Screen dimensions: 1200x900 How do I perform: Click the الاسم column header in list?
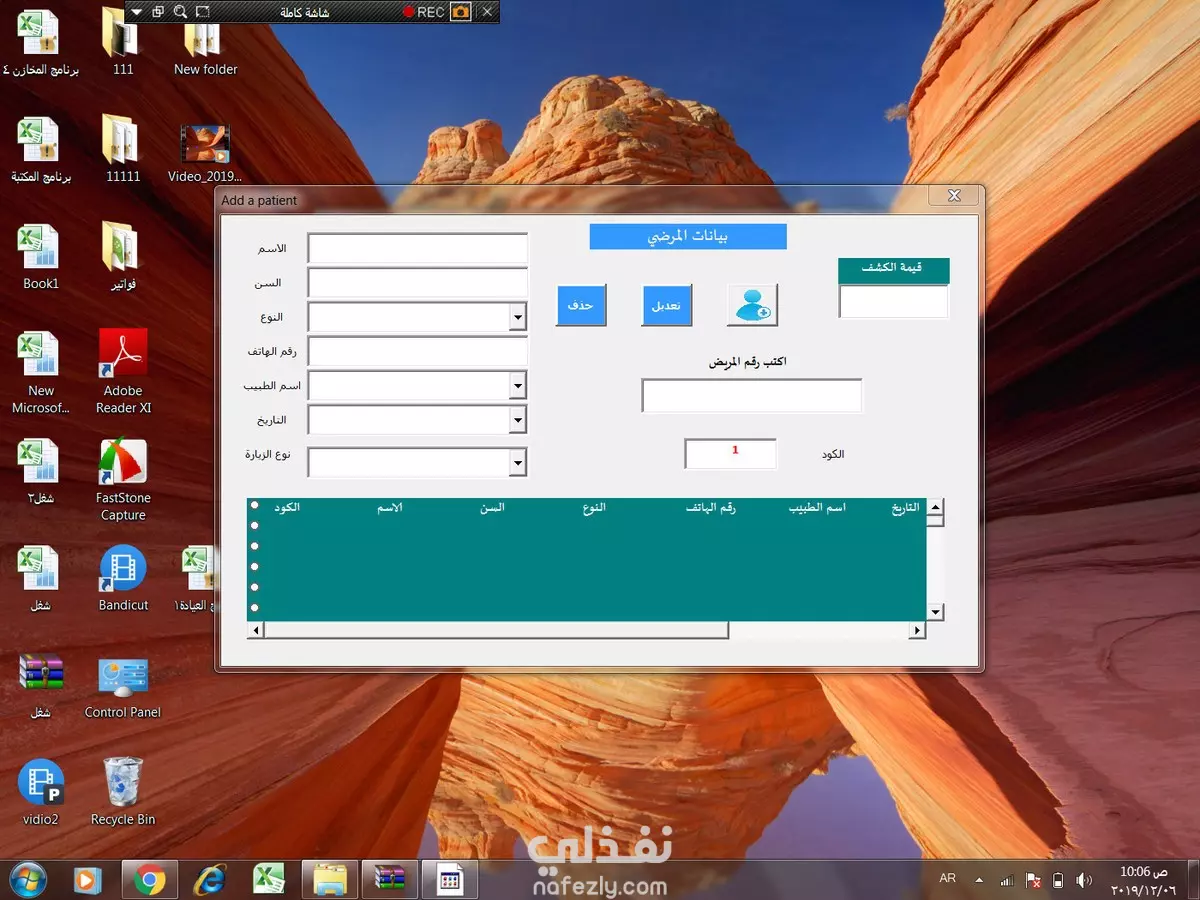(x=390, y=507)
